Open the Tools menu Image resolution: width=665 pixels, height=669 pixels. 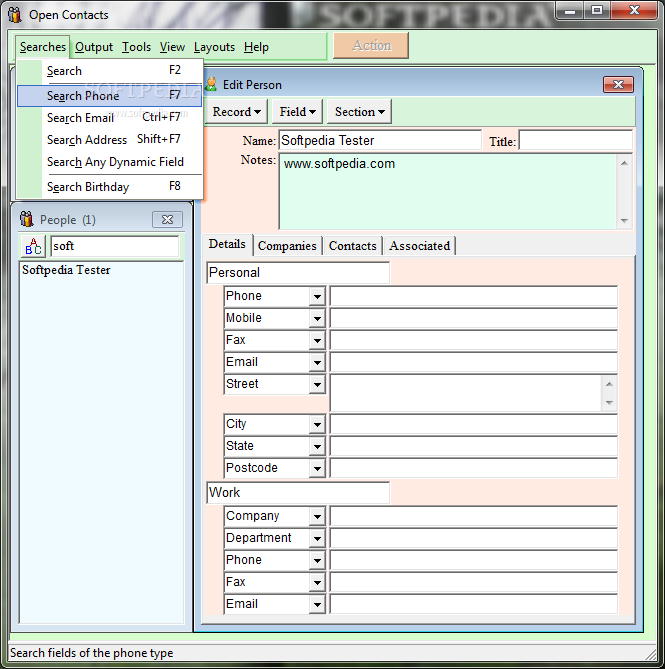(136, 47)
